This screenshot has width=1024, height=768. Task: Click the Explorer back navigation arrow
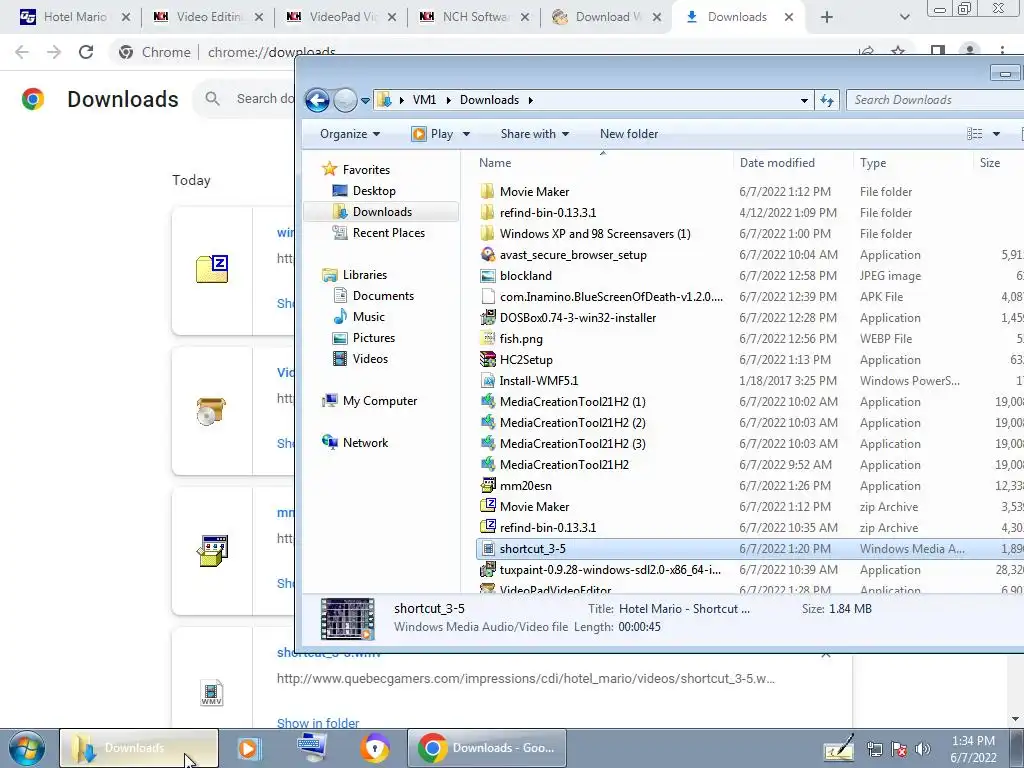click(317, 100)
